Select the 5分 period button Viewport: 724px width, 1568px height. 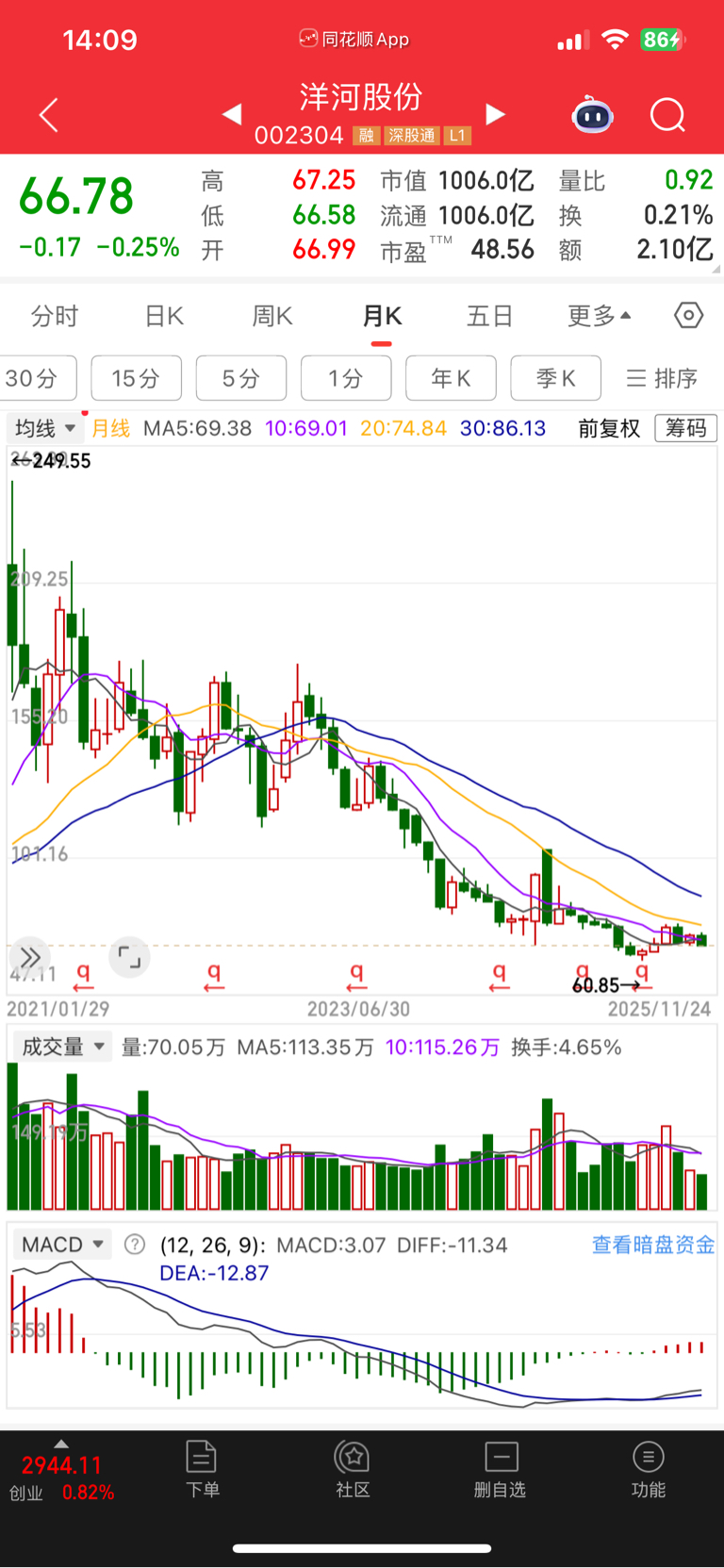tap(241, 378)
